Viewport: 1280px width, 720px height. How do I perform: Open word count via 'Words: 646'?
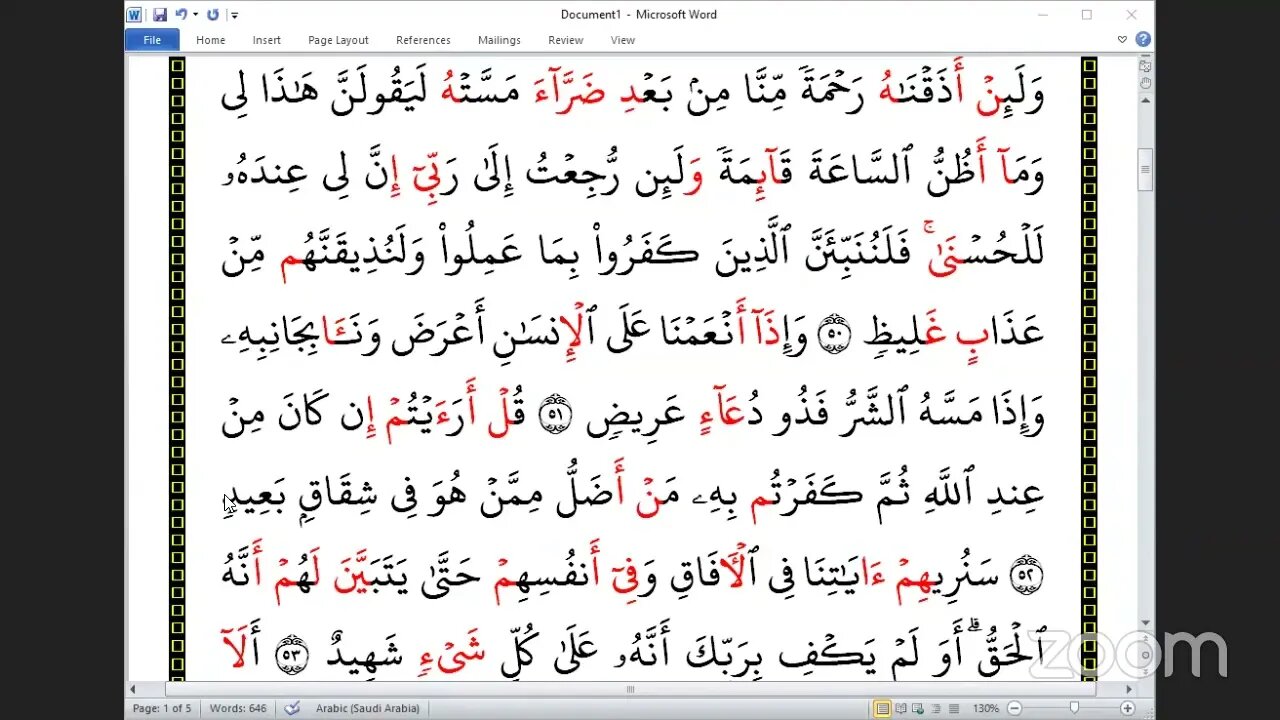[x=238, y=708]
